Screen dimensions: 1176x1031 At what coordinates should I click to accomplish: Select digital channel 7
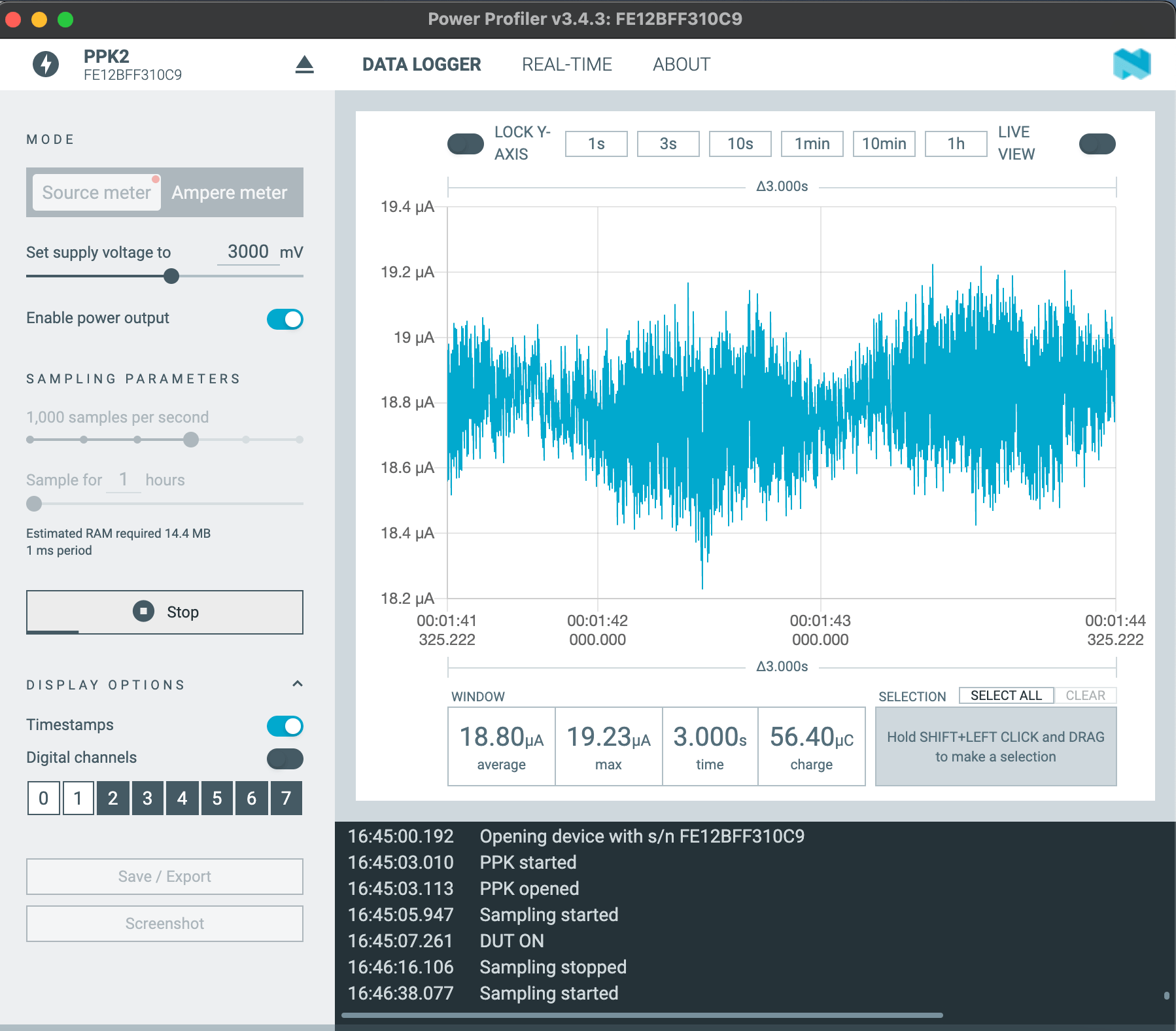[286, 798]
